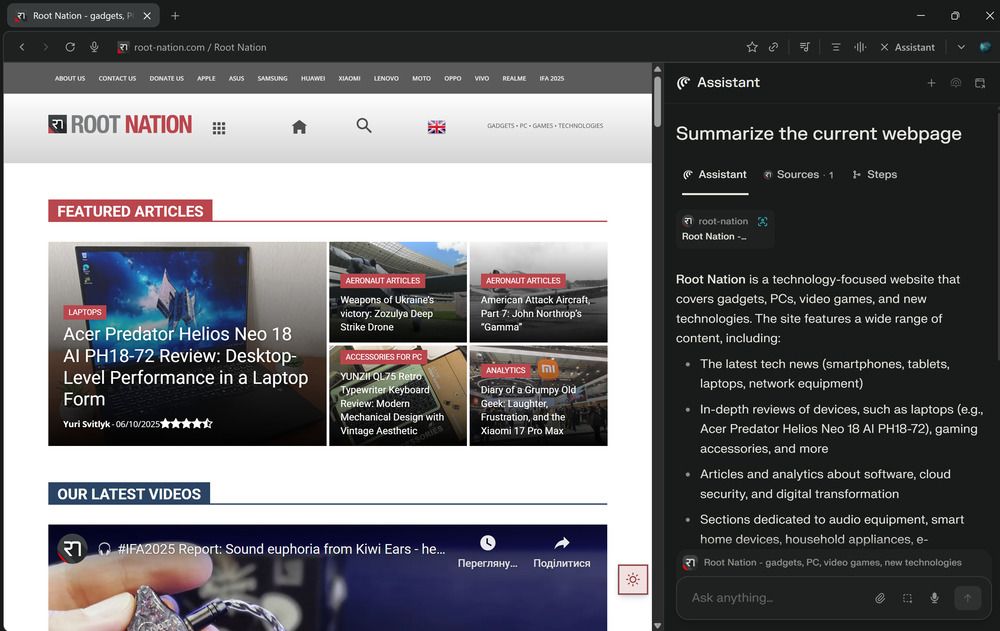Viewport: 1000px width, 631px height.
Task: Click the page scrollbar up arrow
Action: coord(658,68)
